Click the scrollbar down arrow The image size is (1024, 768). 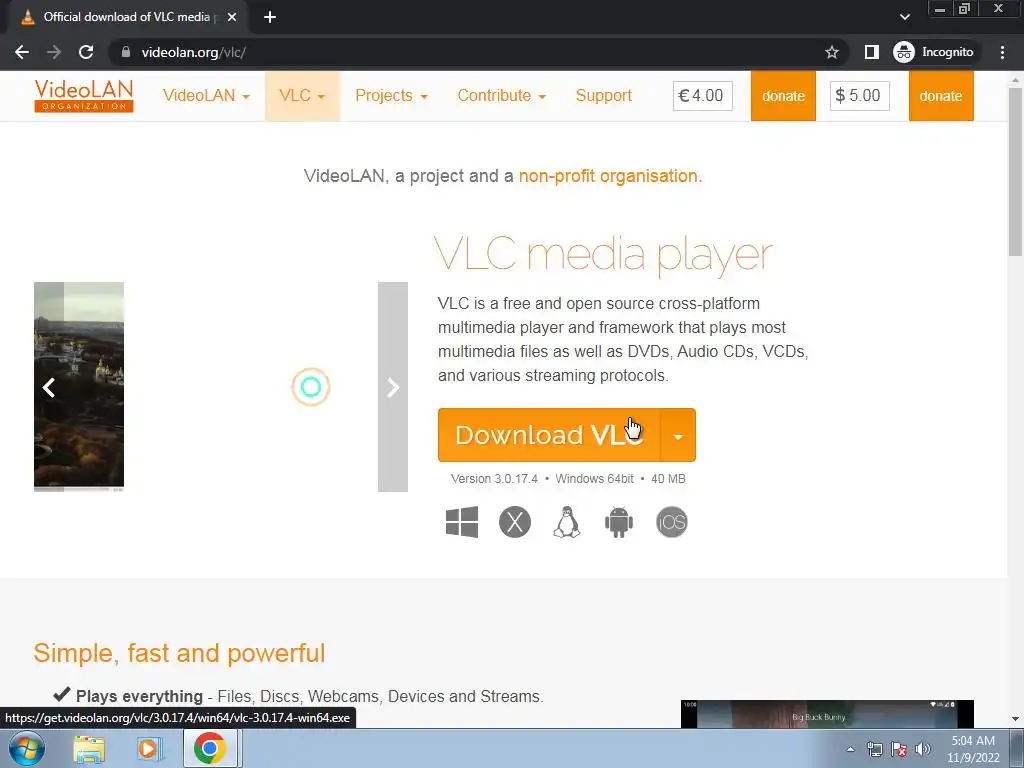(1016, 719)
